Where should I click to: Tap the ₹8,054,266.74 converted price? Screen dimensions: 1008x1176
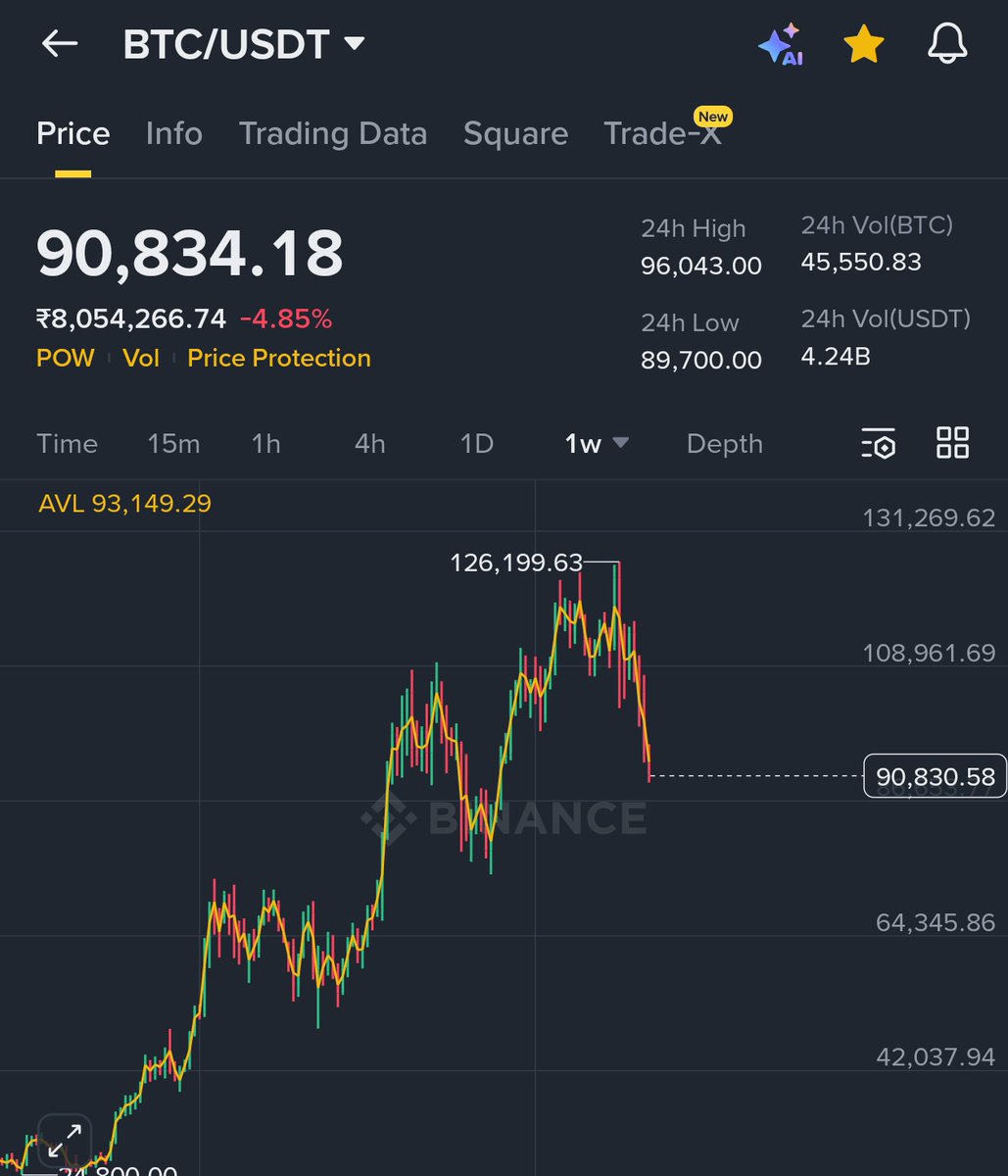pos(131,318)
